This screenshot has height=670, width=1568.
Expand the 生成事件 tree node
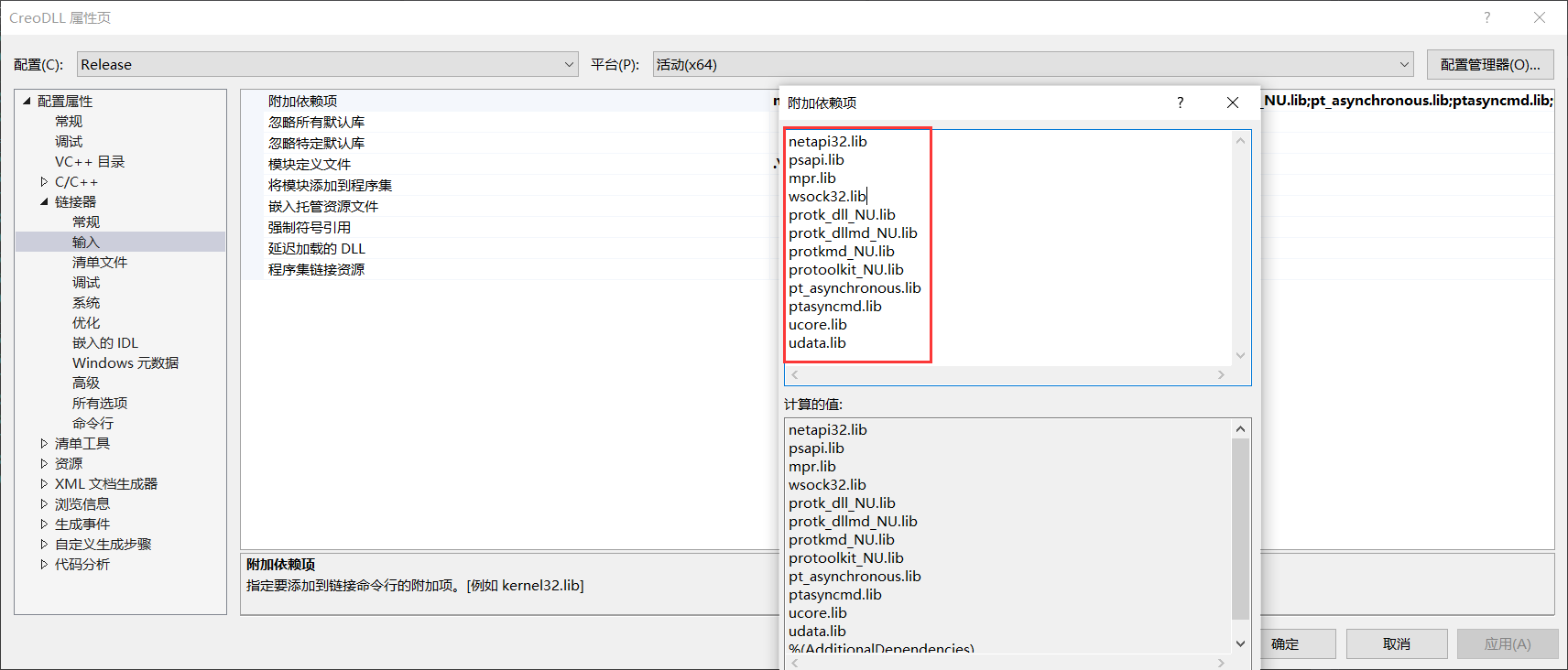pyautogui.click(x=44, y=524)
